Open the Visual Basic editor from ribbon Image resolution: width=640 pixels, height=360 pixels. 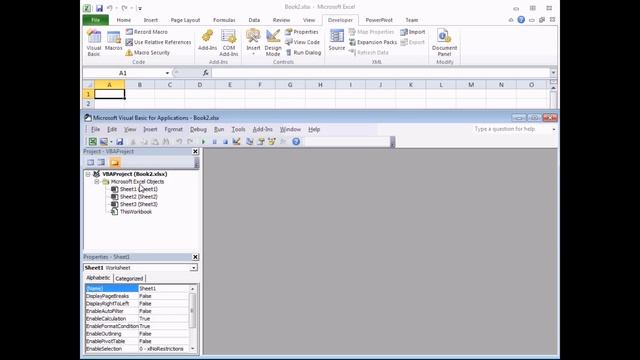pos(94,42)
